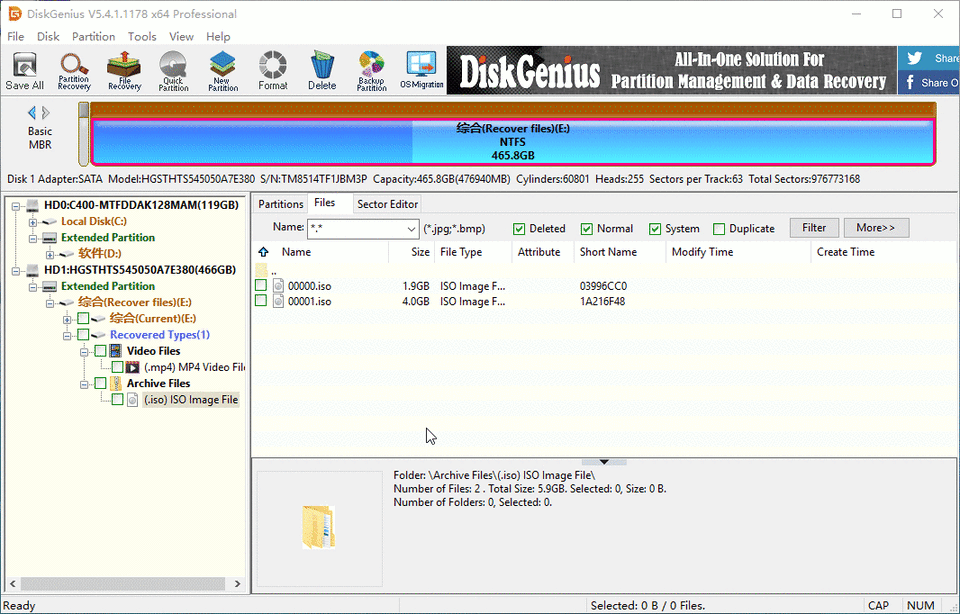Check the (.iso) ISO Image File checkbox
Viewport: 960px width, 614px height.
pyautogui.click(x=118, y=400)
